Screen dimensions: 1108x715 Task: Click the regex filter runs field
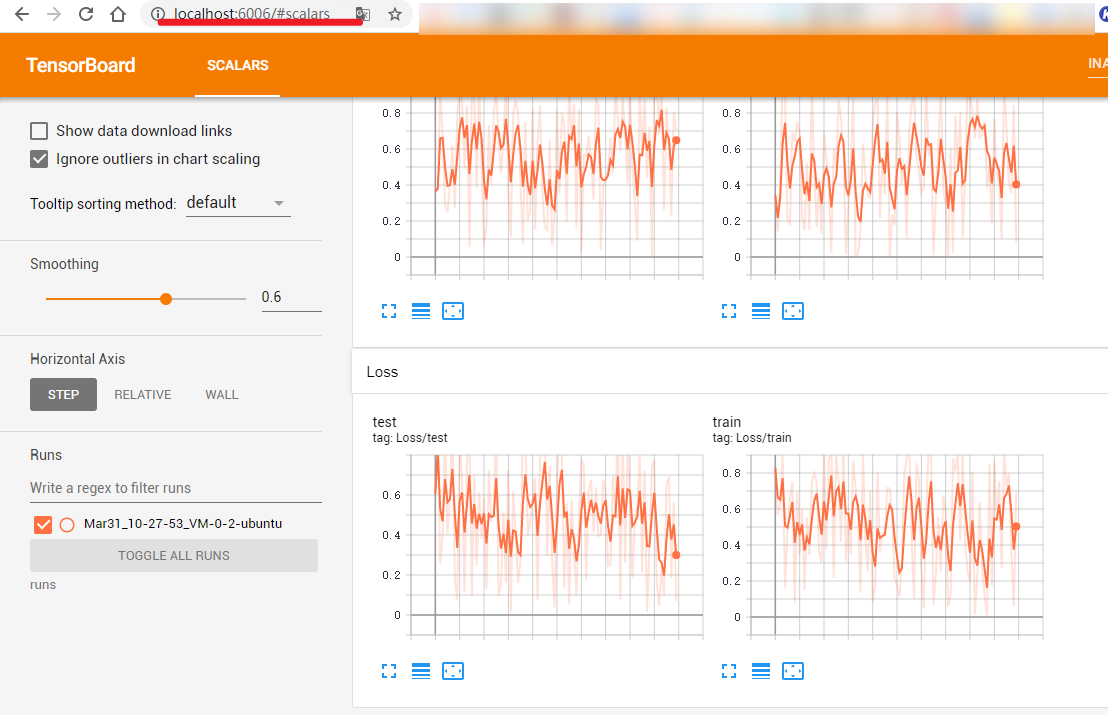[x=176, y=488]
